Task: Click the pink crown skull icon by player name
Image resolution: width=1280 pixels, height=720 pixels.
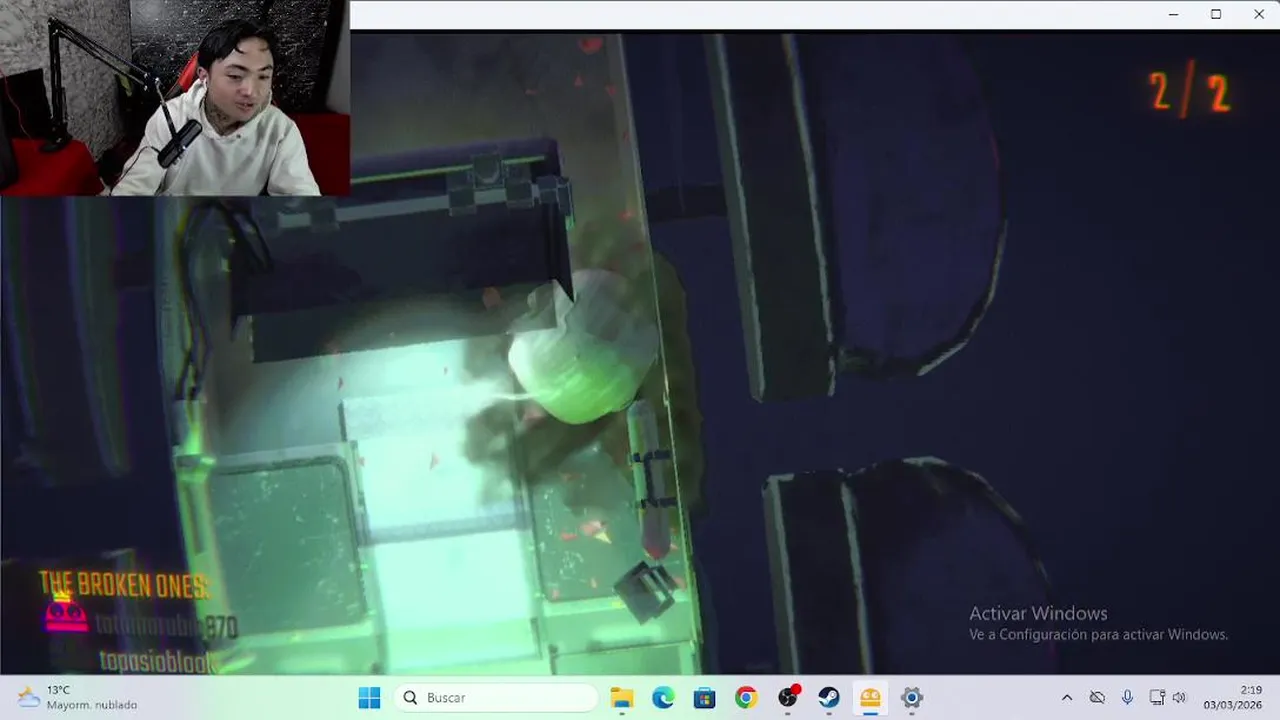Action: 66,615
